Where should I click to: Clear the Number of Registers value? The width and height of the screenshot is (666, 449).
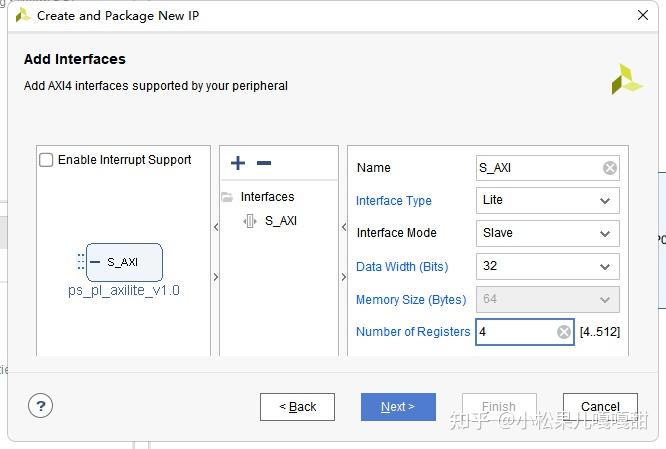click(x=564, y=332)
